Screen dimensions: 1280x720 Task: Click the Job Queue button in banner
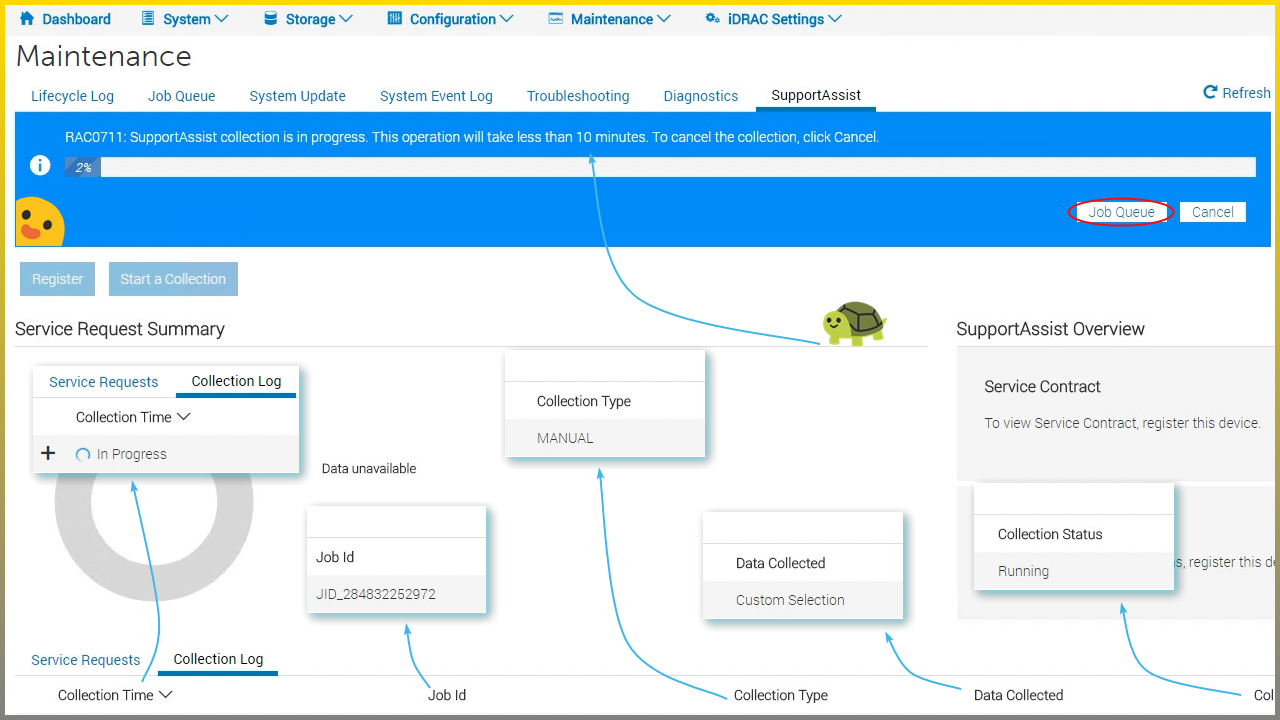1121,212
